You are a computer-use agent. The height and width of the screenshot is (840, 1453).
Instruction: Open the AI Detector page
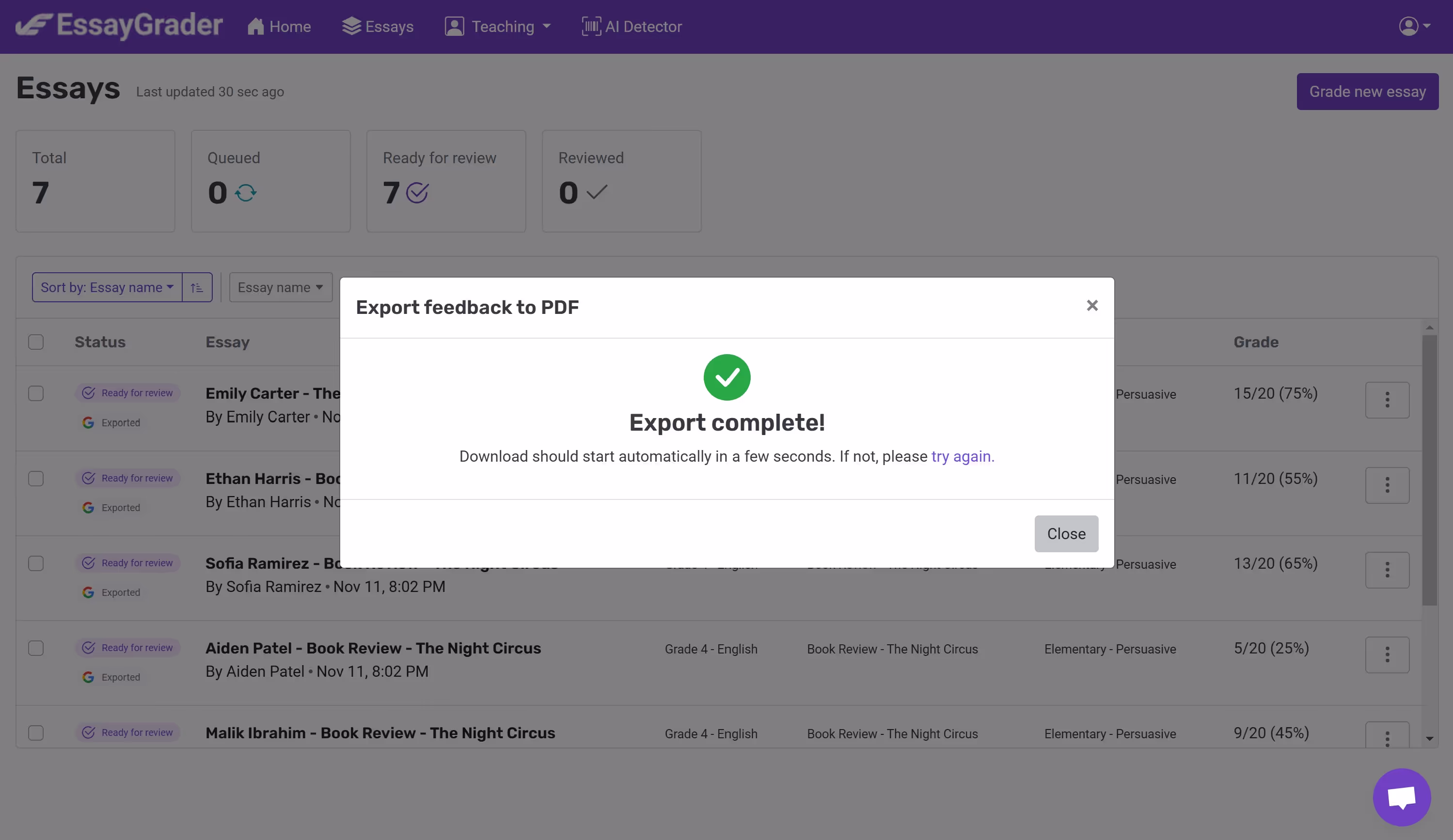tap(632, 27)
